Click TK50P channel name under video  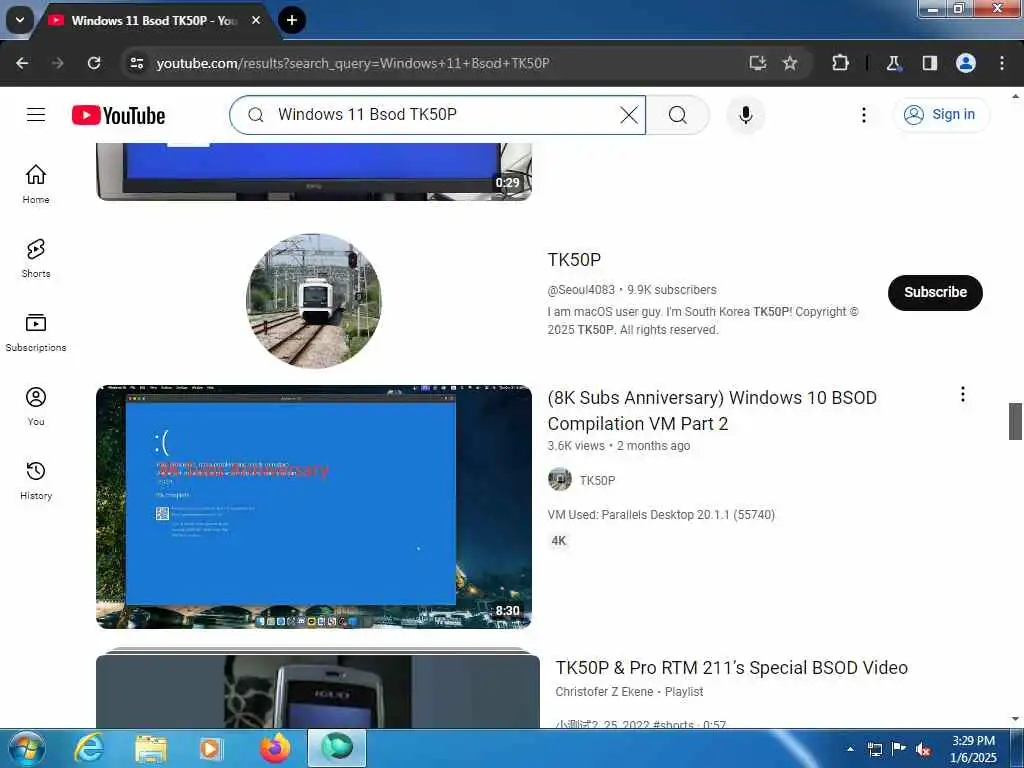(x=598, y=481)
